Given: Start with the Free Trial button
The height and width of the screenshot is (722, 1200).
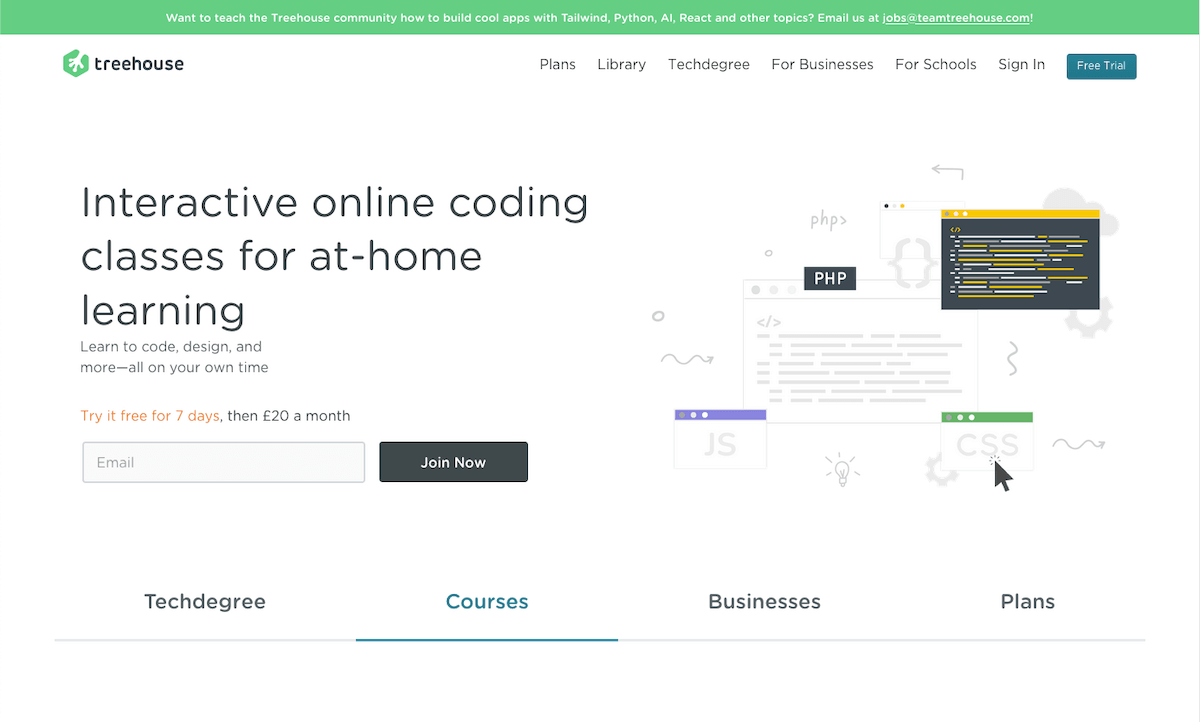Looking at the screenshot, I should pos(1101,66).
